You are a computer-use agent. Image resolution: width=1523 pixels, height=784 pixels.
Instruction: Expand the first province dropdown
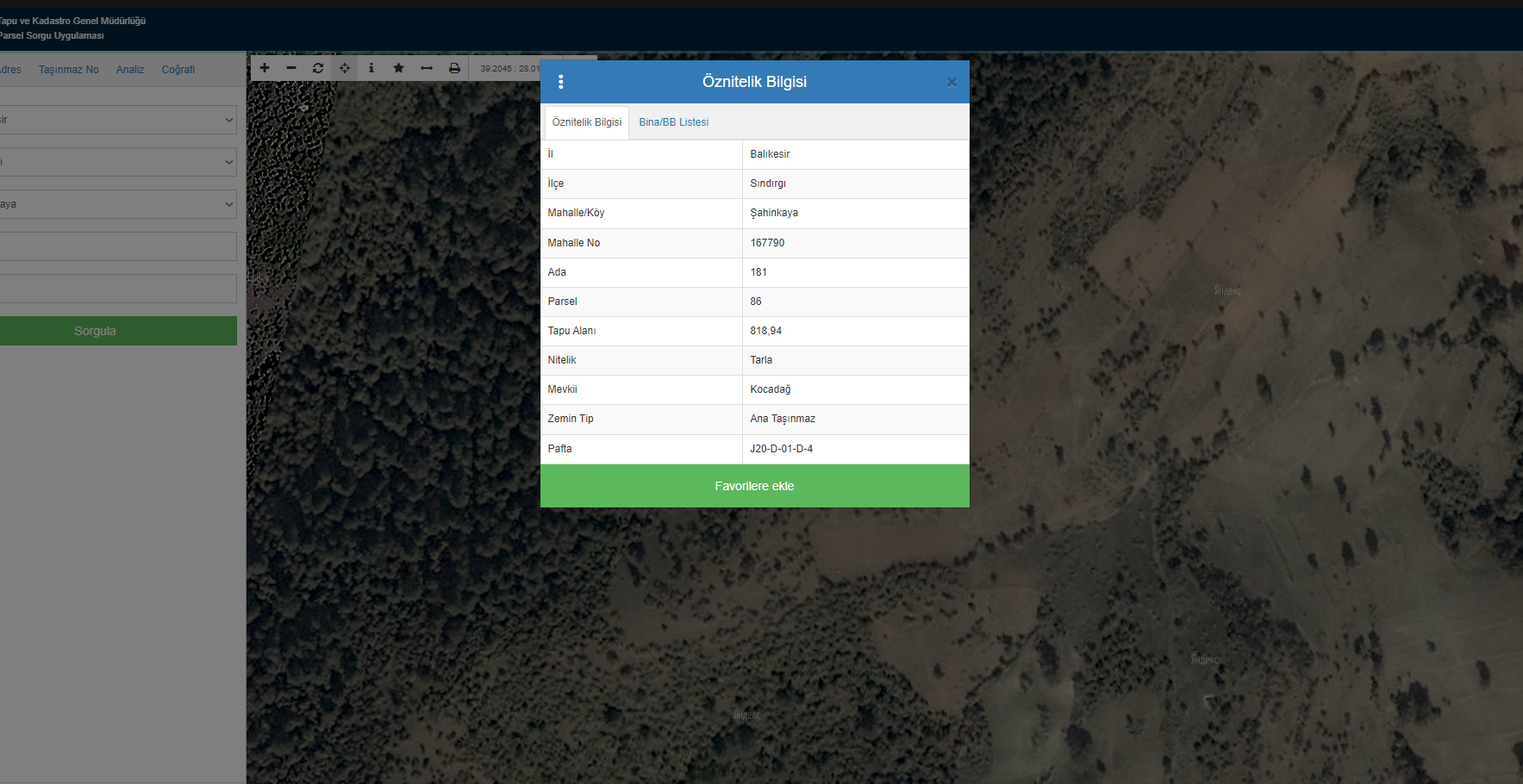(118, 120)
